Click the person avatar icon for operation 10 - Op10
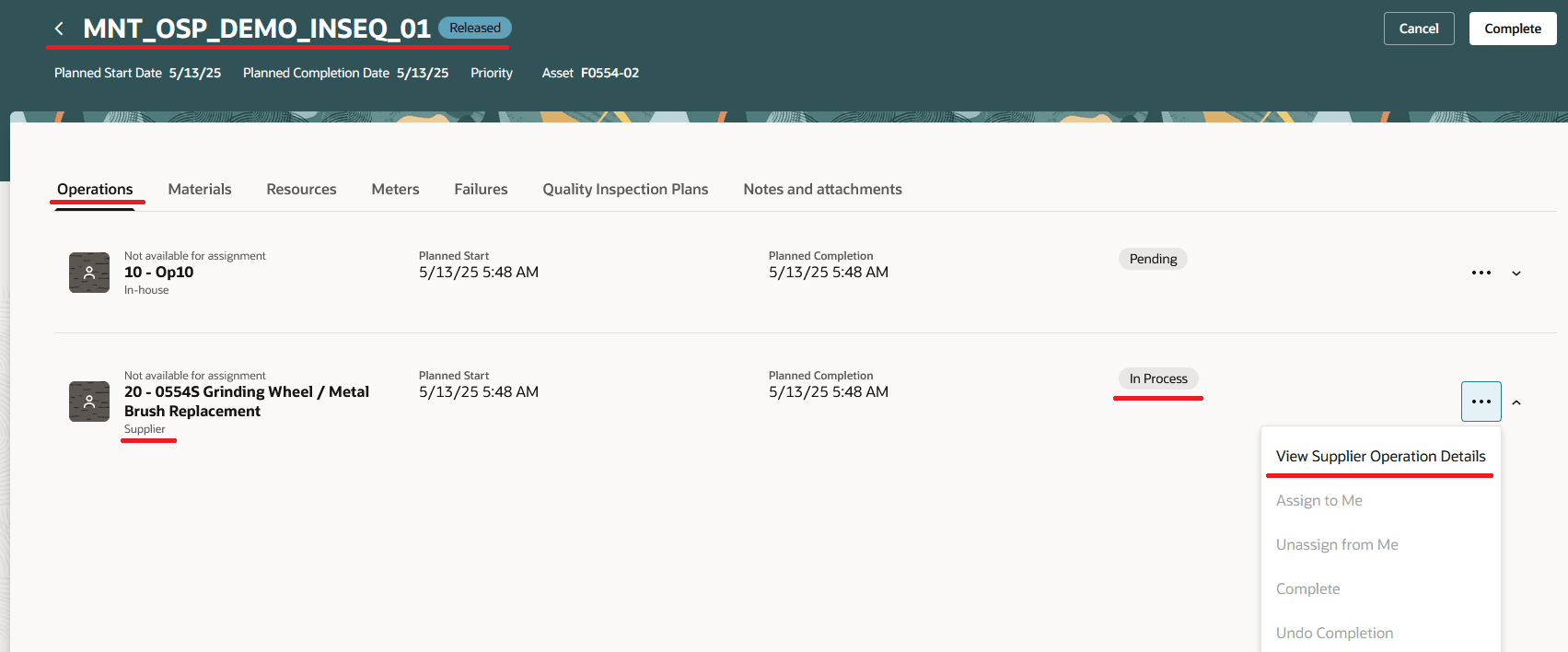This screenshot has height=652, width=1568. pos(89,273)
